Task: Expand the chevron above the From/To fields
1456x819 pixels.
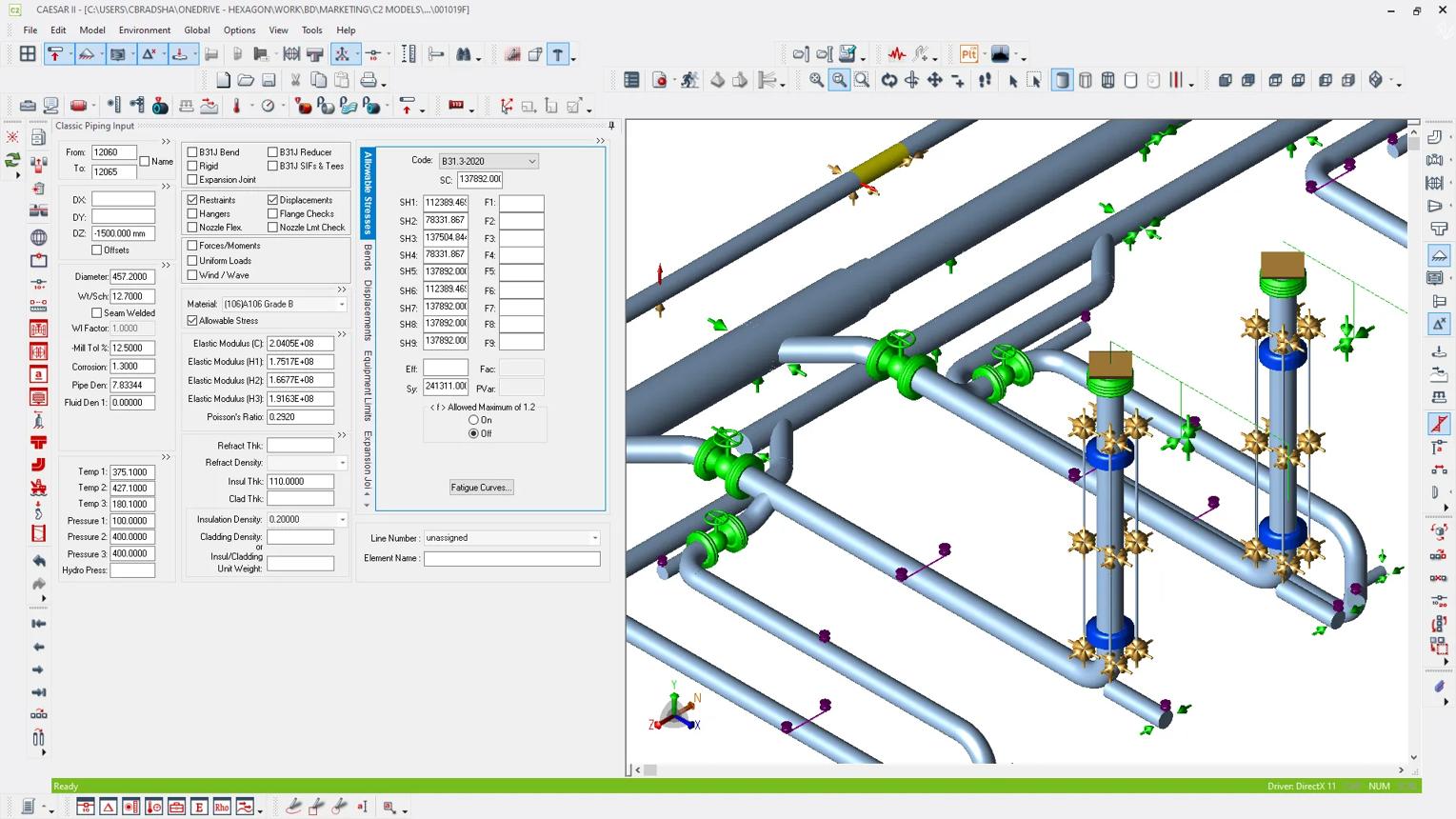Action: (166, 142)
